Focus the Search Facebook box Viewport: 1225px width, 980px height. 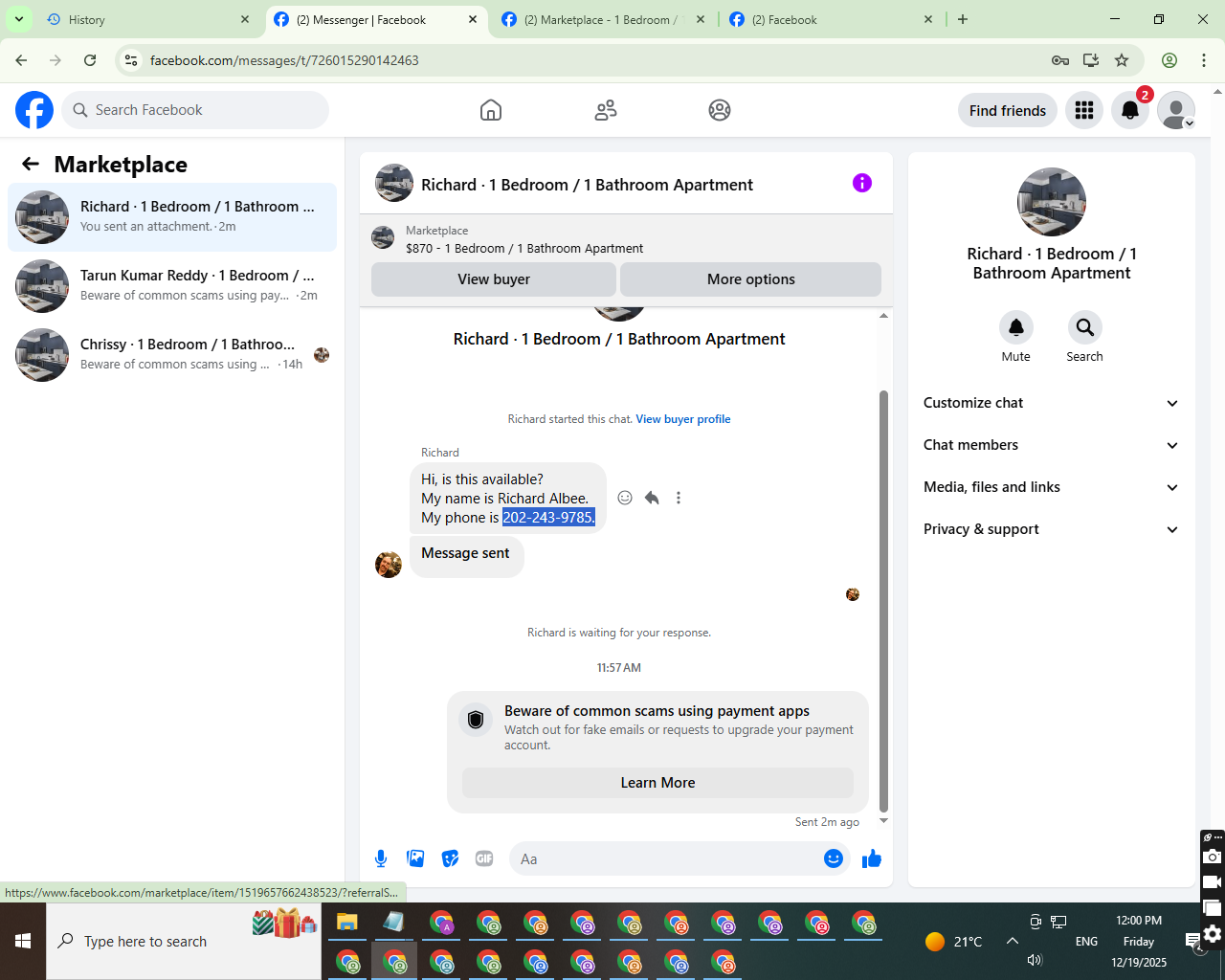pyautogui.click(x=195, y=110)
